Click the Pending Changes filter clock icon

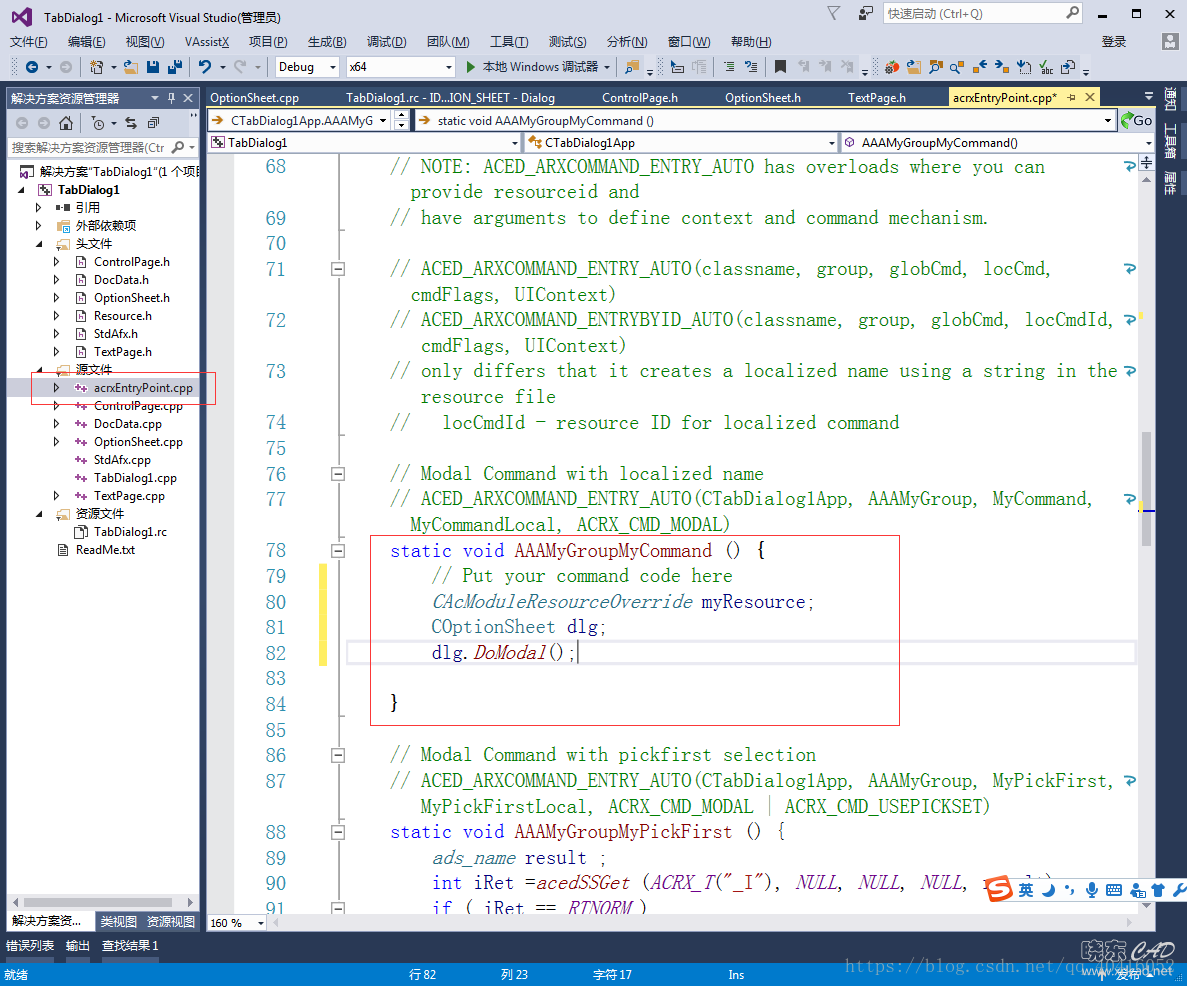(98, 123)
